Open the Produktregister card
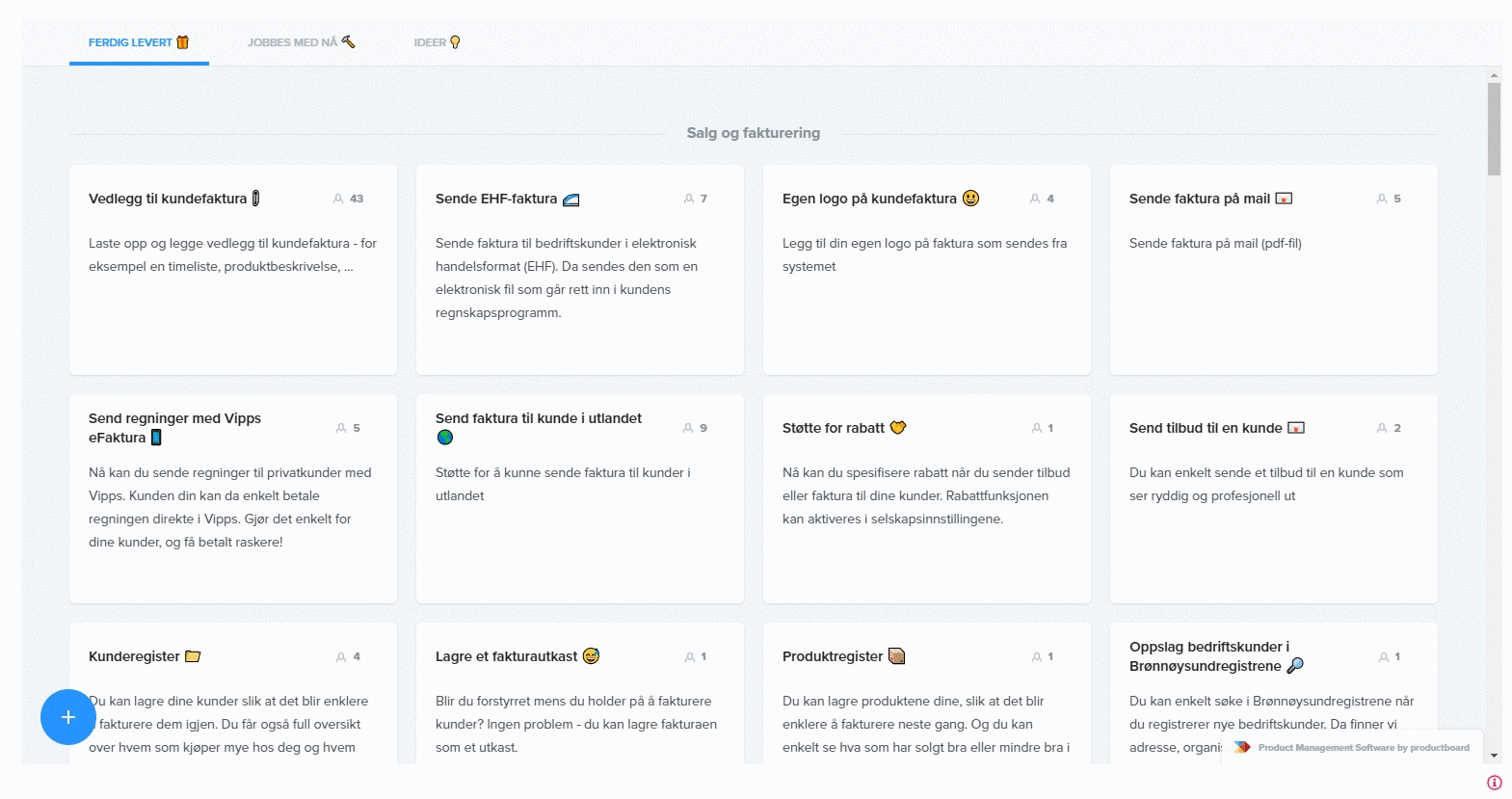 click(x=832, y=656)
